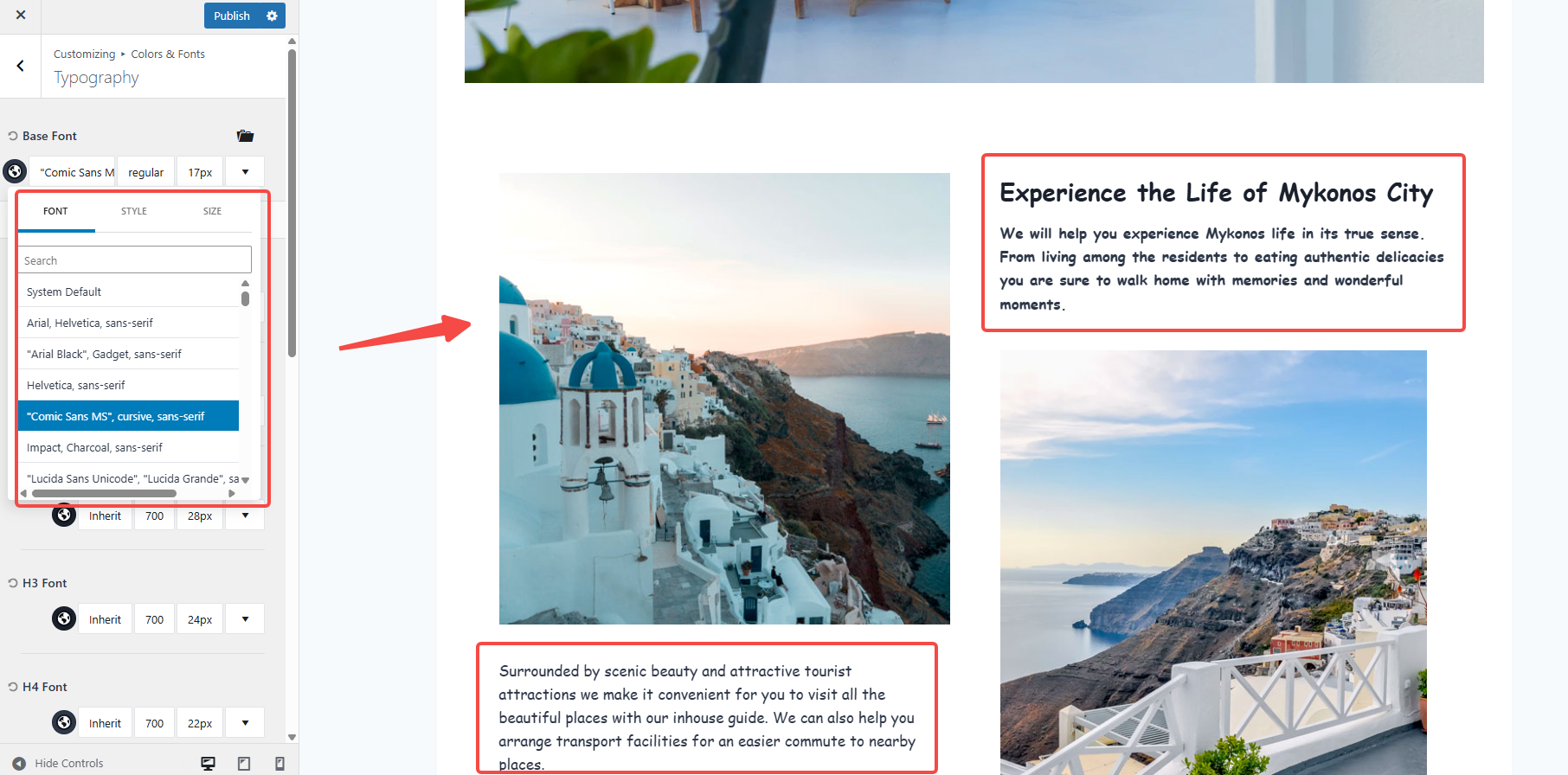This screenshot has width=1568, height=775.
Task: Expand the H3 Font dropdown arrow
Action: pos(246,619)
